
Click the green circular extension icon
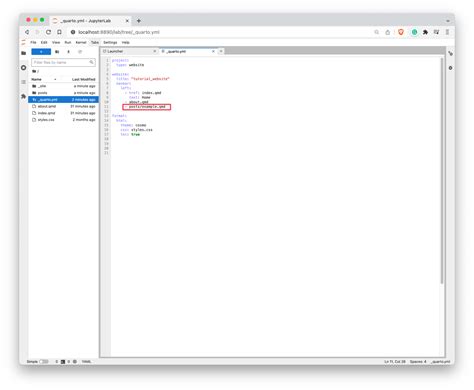(414, 32)
